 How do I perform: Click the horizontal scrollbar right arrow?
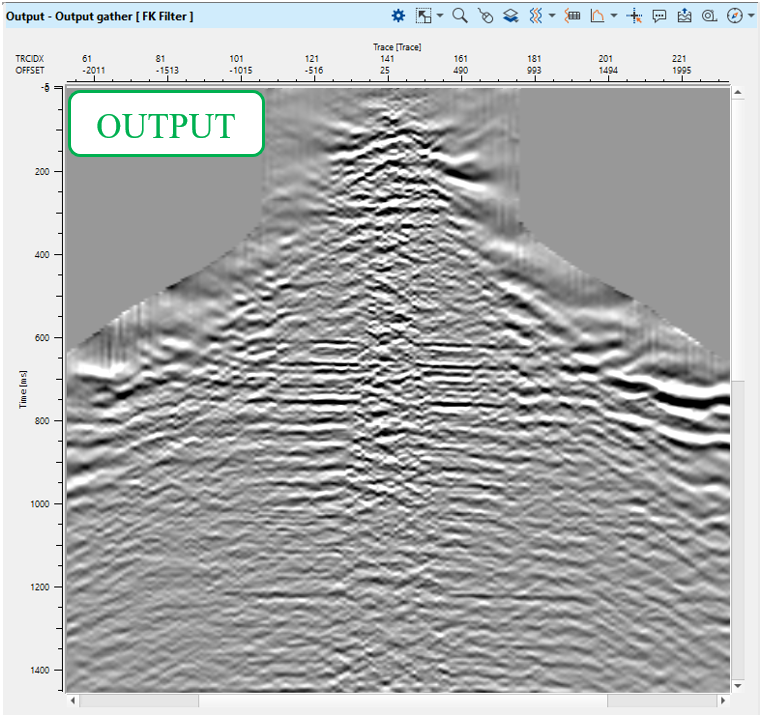pos(722,701)
